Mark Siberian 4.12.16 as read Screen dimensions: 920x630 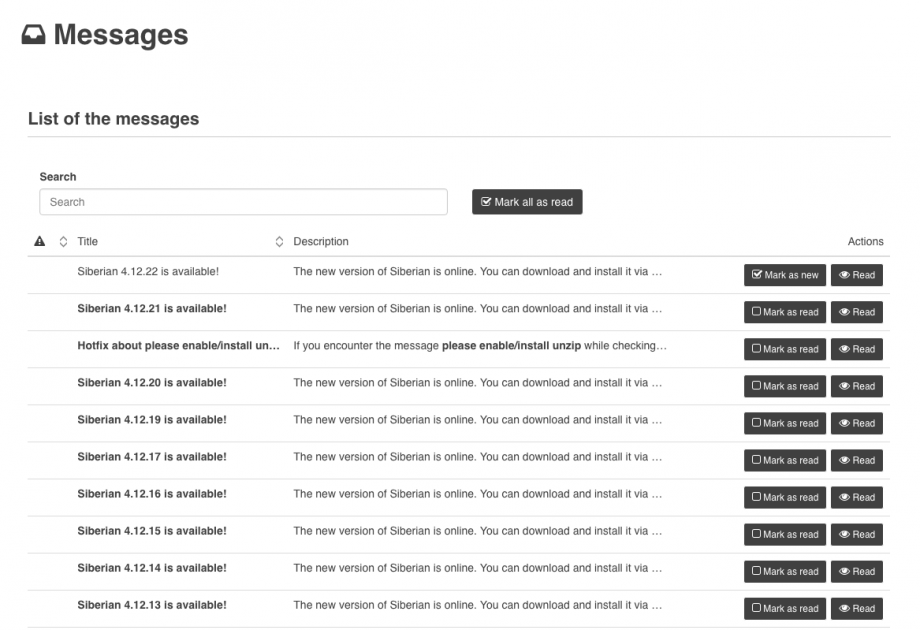pos(784,497)
